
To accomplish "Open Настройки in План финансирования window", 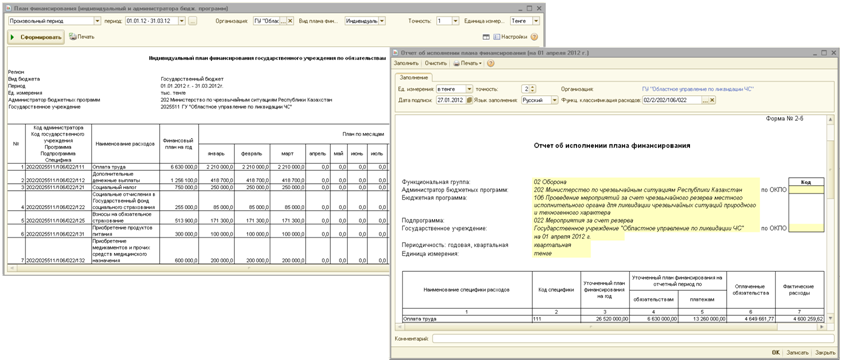I will [510, 37].
